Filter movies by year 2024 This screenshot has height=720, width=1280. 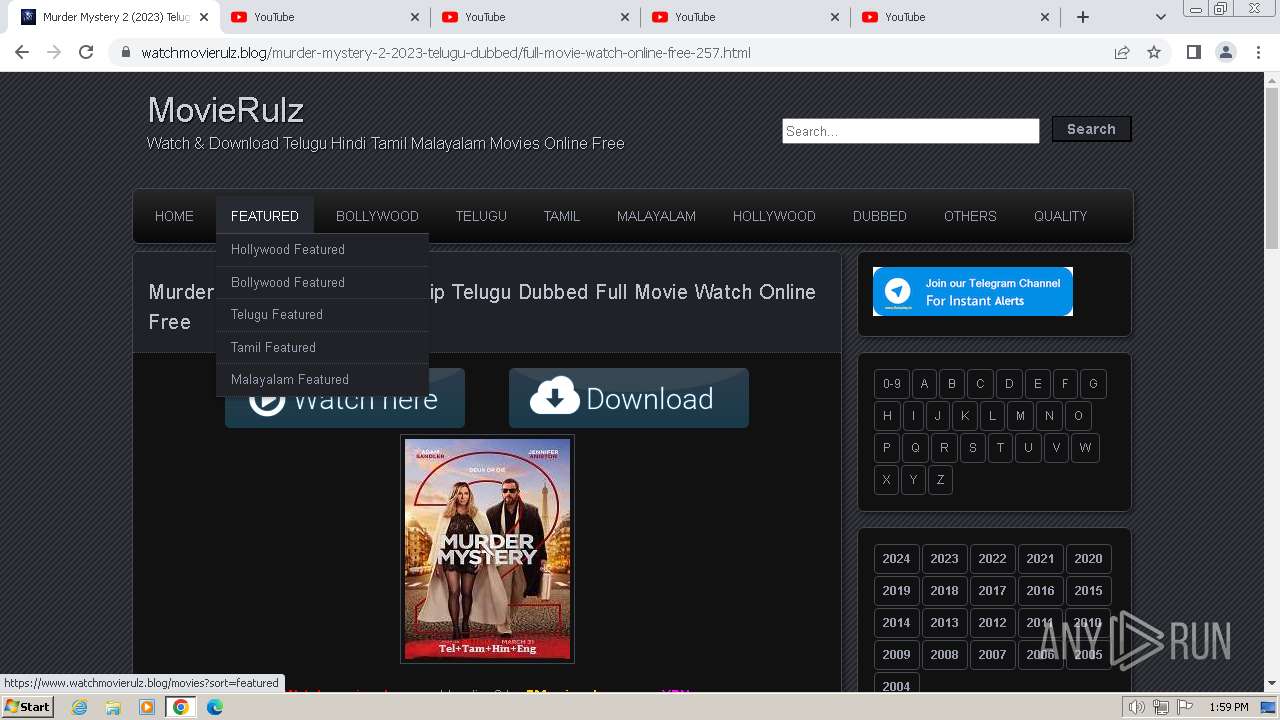896,559
